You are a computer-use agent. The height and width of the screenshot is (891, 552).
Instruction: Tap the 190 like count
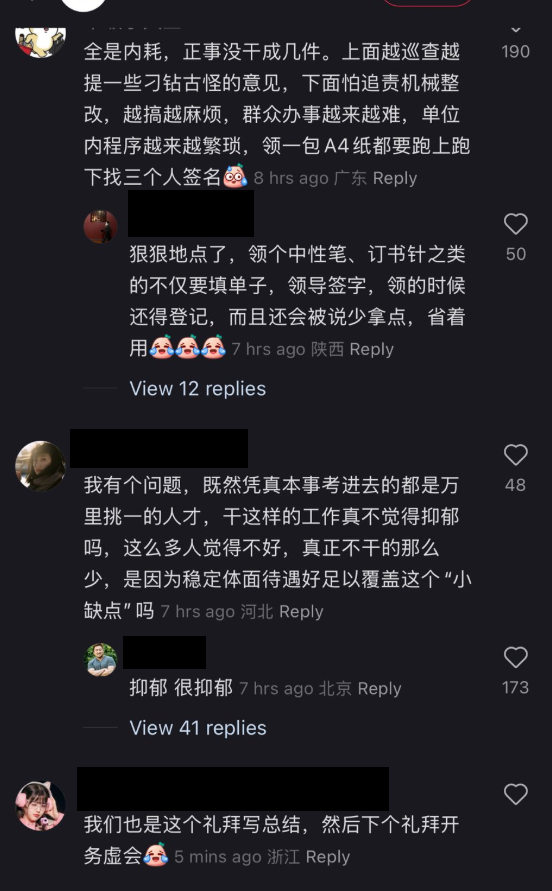(516, 52)
